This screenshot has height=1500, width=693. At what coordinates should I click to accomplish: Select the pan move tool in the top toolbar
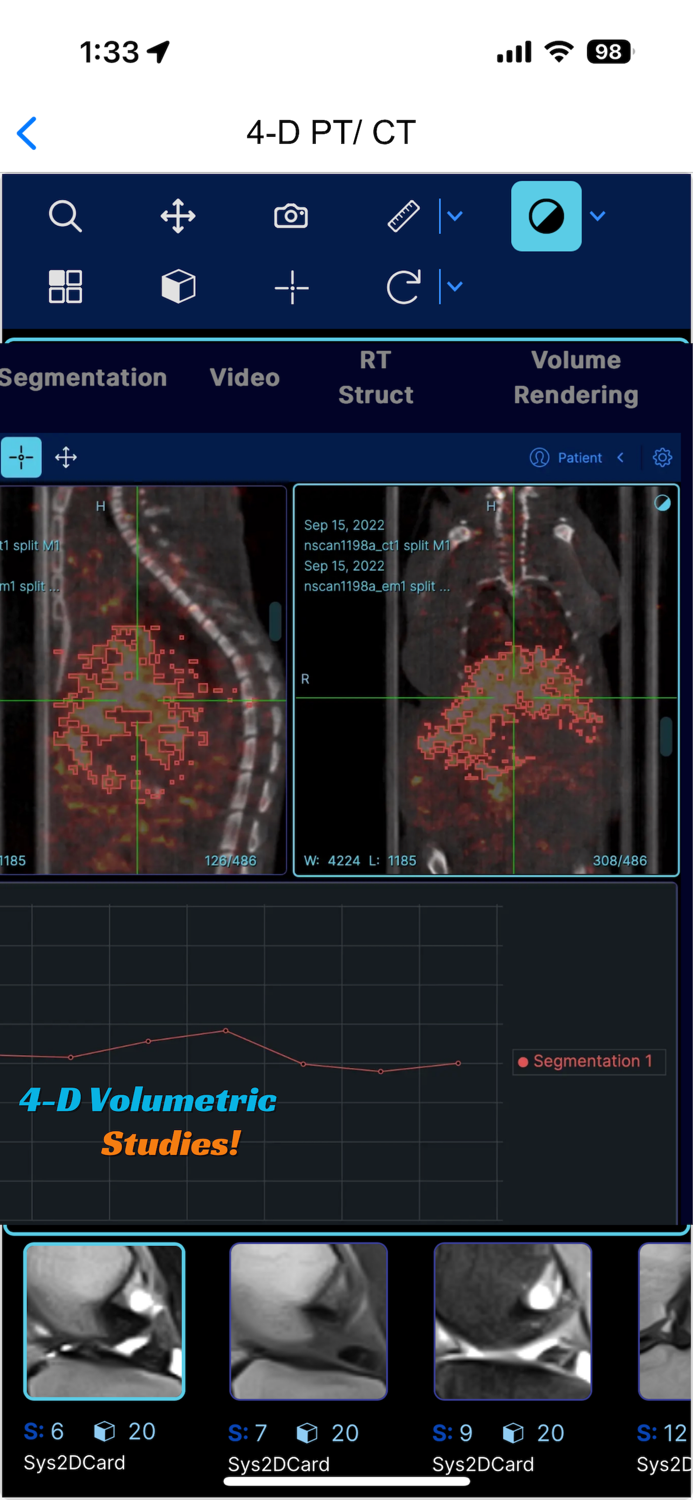point(178,216)
